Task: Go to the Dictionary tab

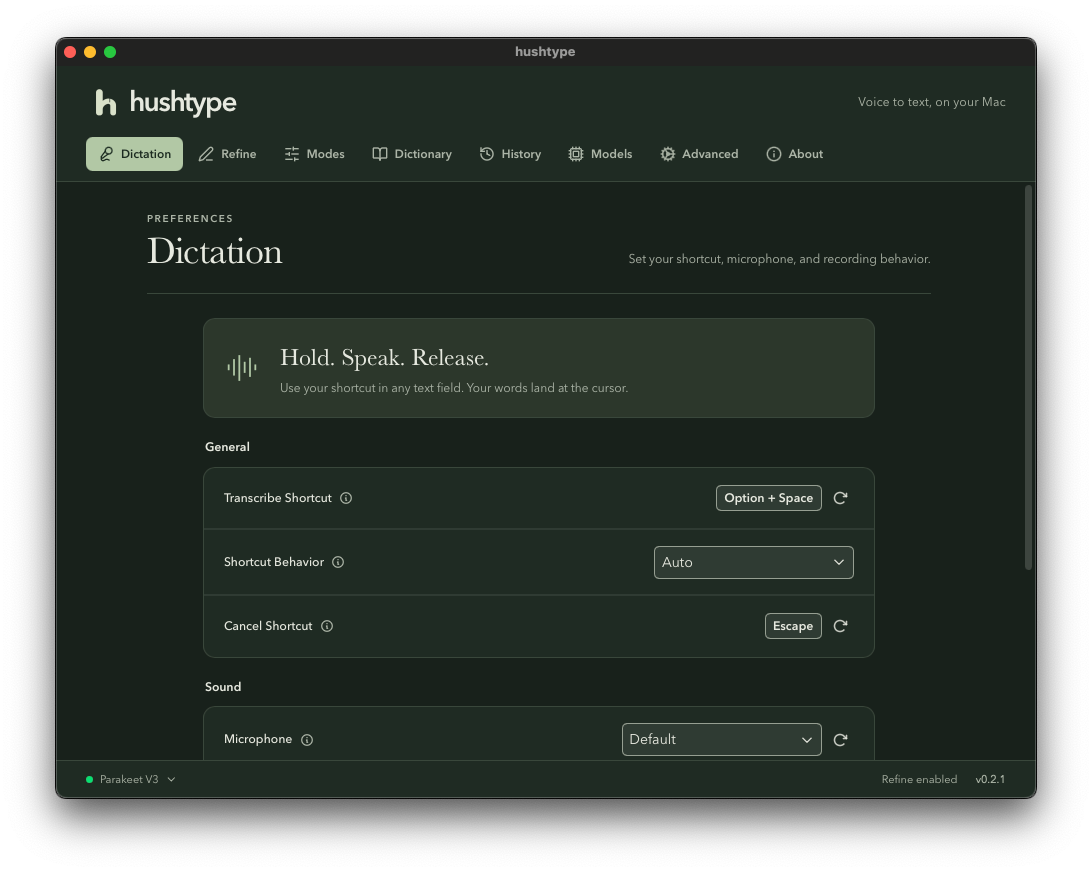Action: coord(412,154)
